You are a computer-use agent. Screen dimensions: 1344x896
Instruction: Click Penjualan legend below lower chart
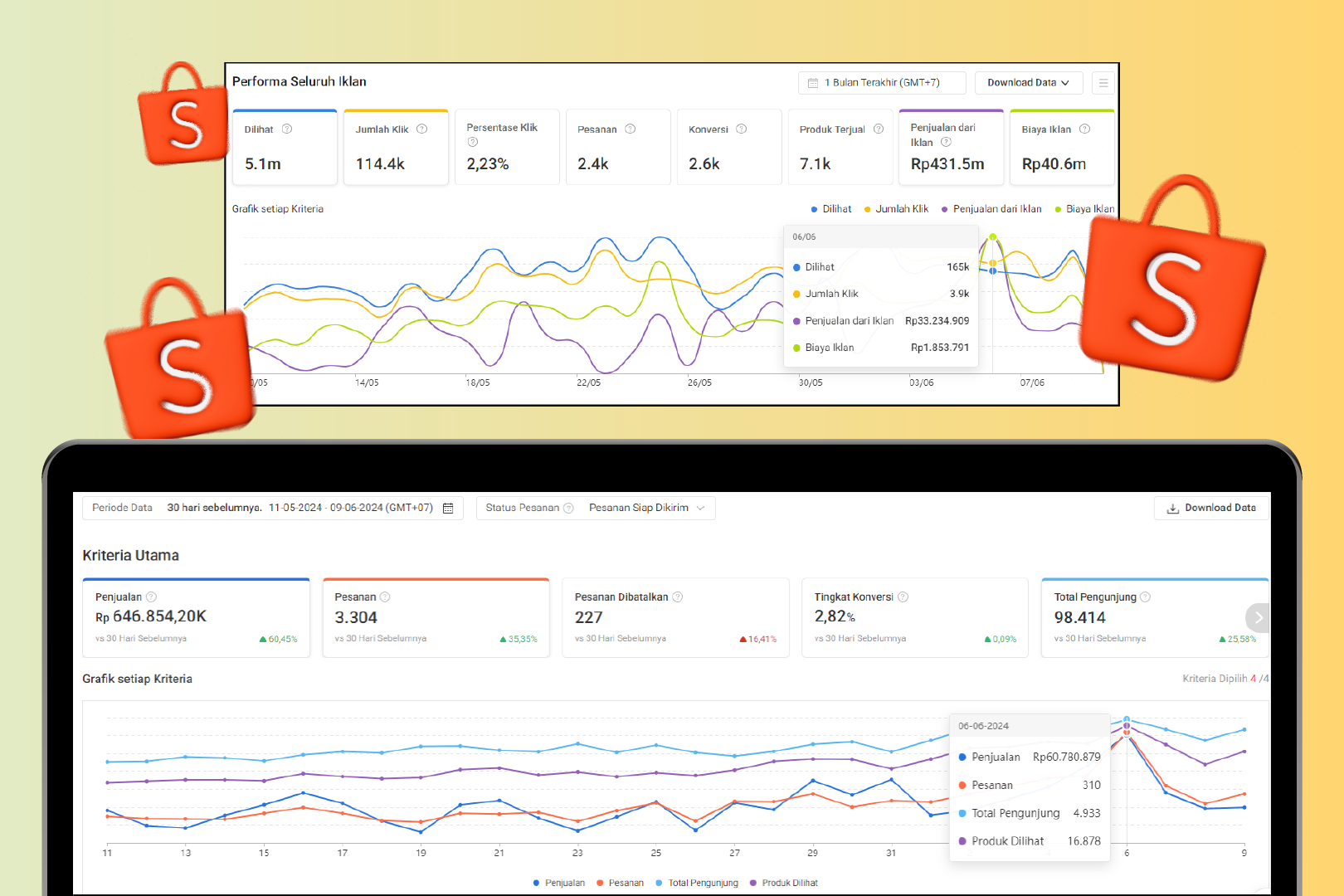click(x=559, y=883)
